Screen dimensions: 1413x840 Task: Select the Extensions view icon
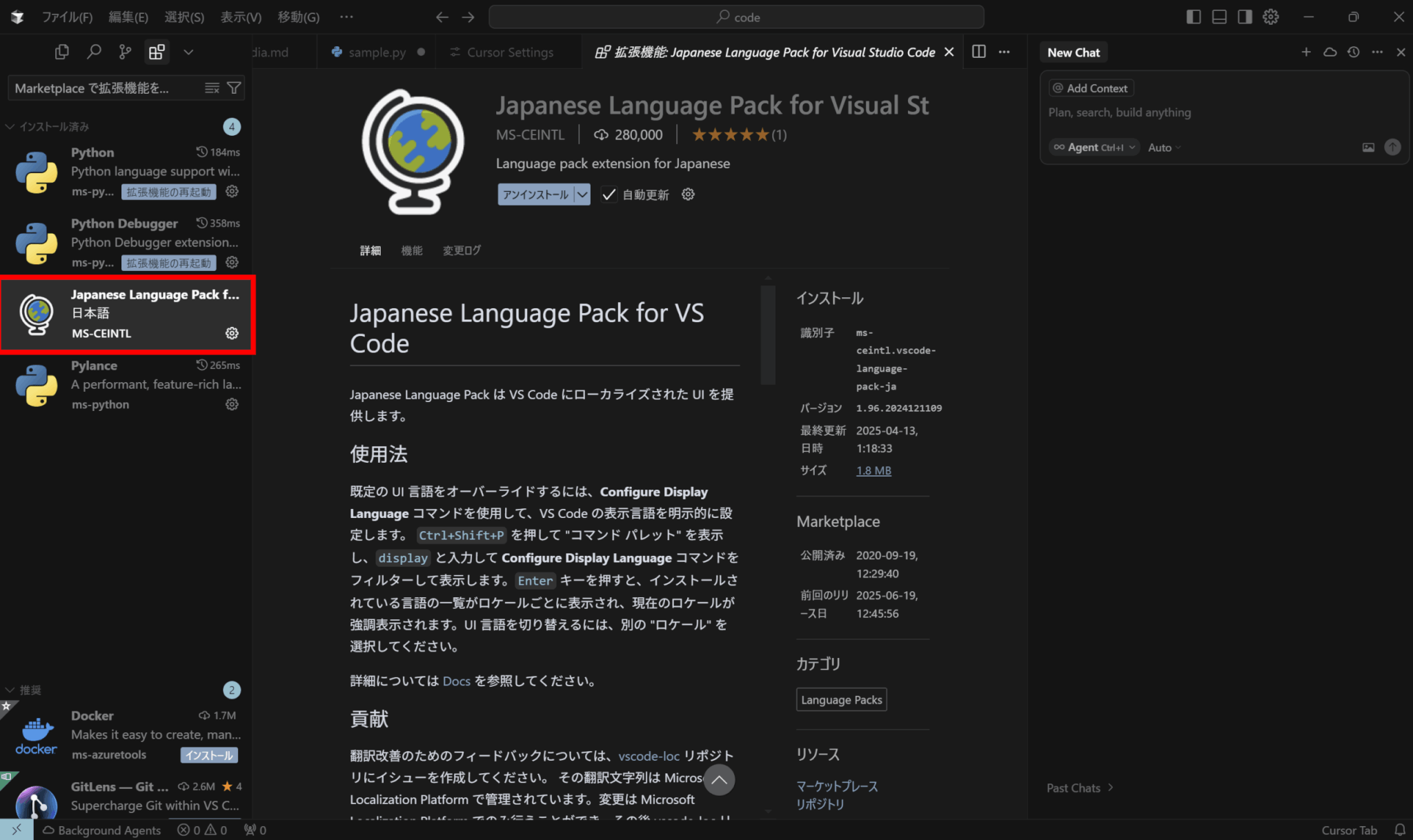tap(157, 52)
